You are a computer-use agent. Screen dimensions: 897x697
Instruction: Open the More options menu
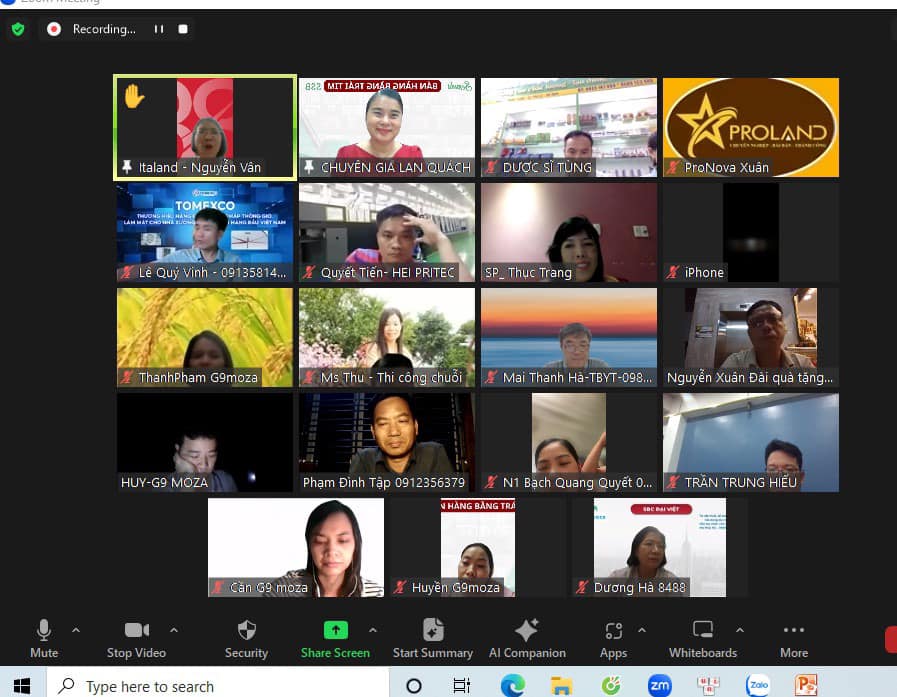point(794,638)
